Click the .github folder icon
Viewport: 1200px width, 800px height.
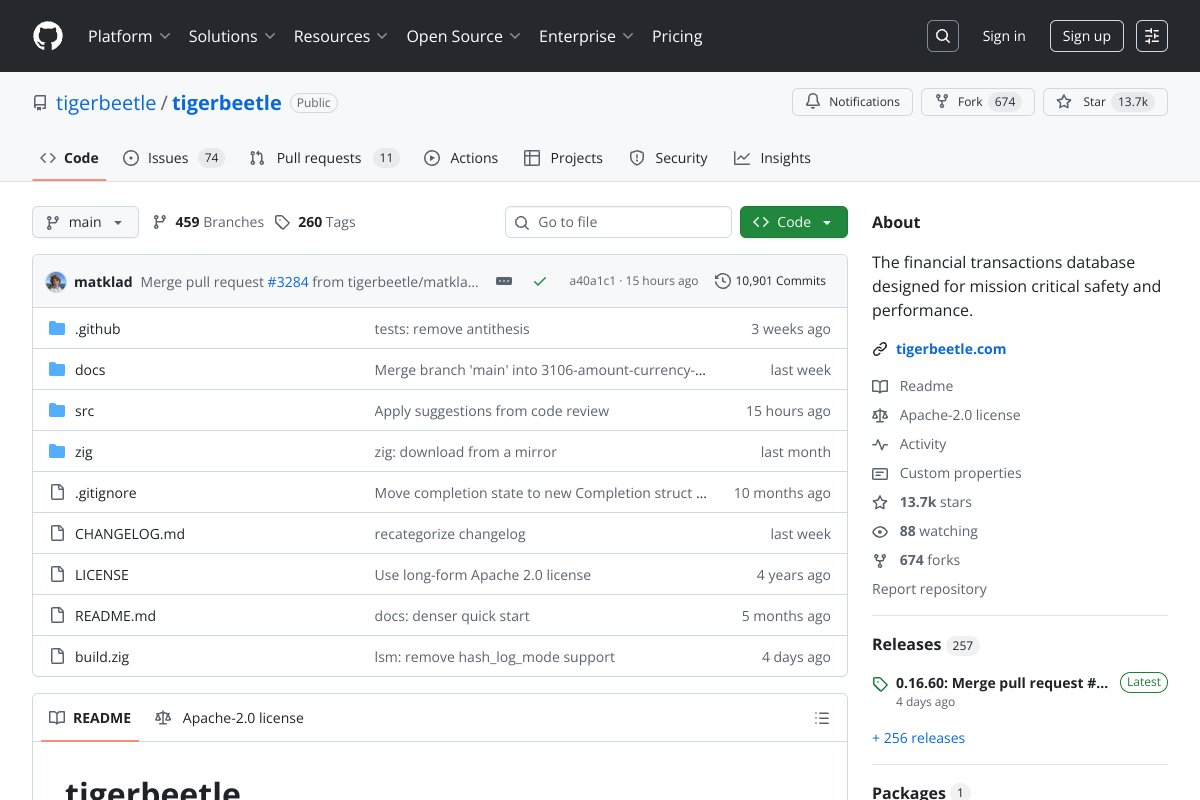pyautogui.click(x=57, y=328)
